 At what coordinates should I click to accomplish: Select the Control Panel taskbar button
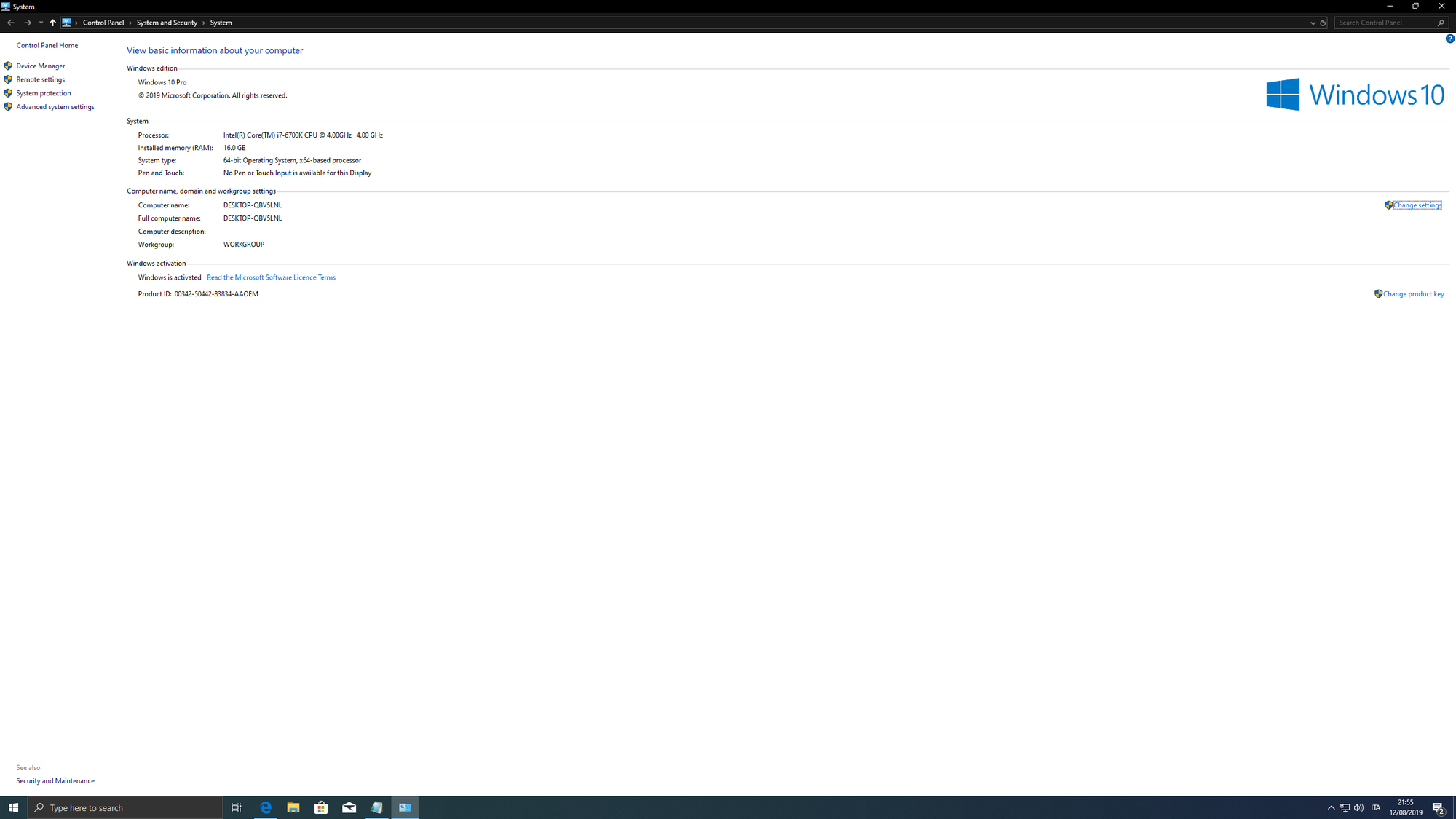point(405,807)
